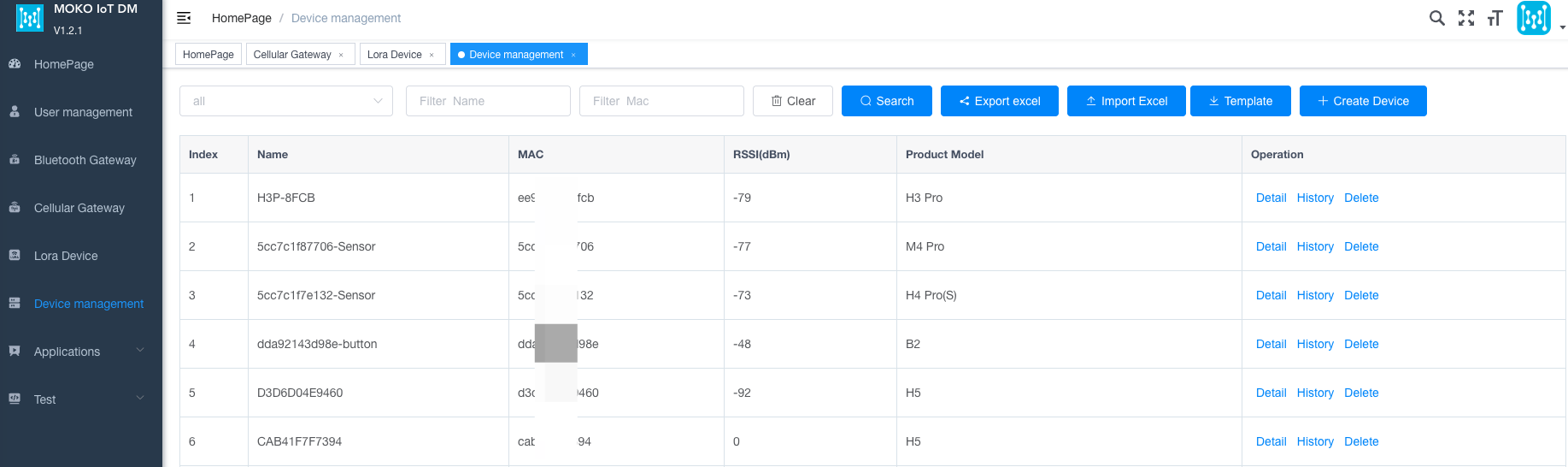Go to User management in sidebar

click(81, 112)
